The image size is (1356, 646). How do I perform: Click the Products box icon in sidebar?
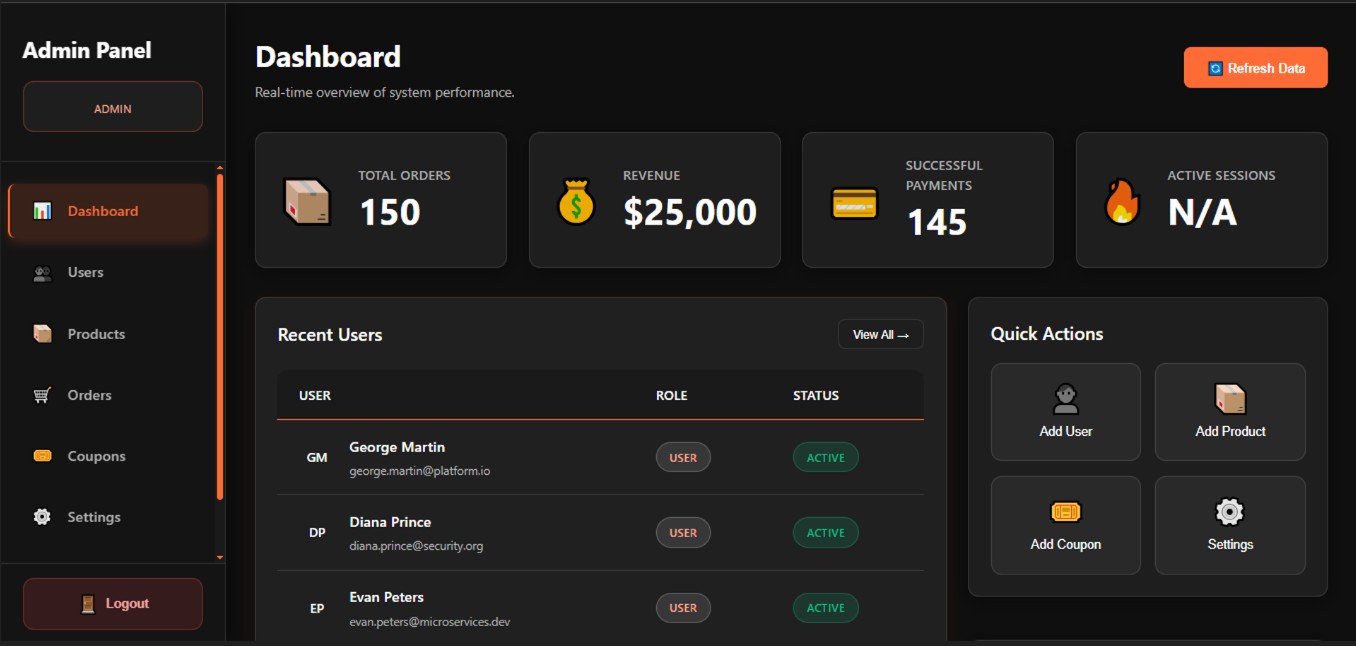[x=42, y=334]
